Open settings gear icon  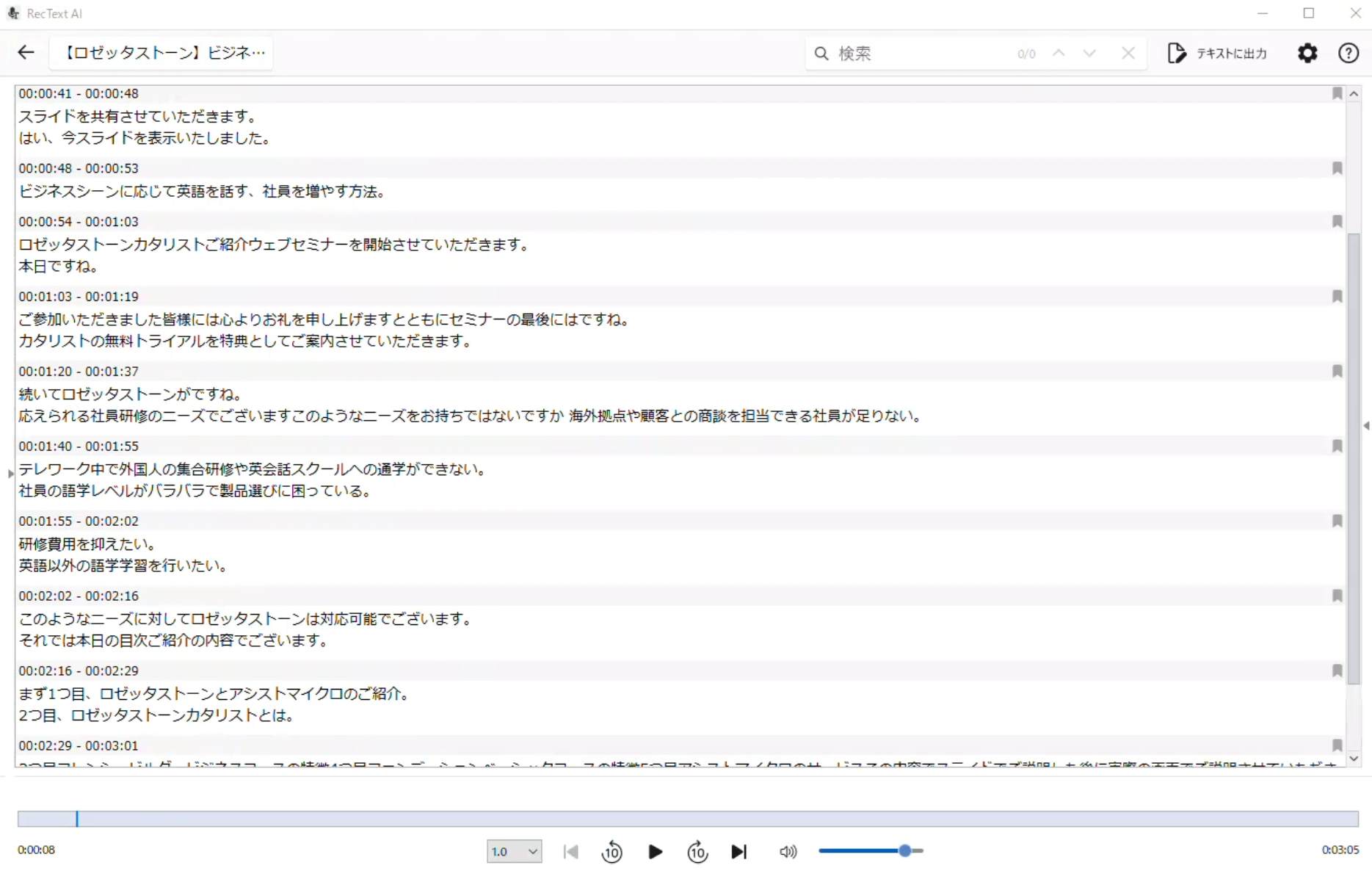click(1307, 53)
